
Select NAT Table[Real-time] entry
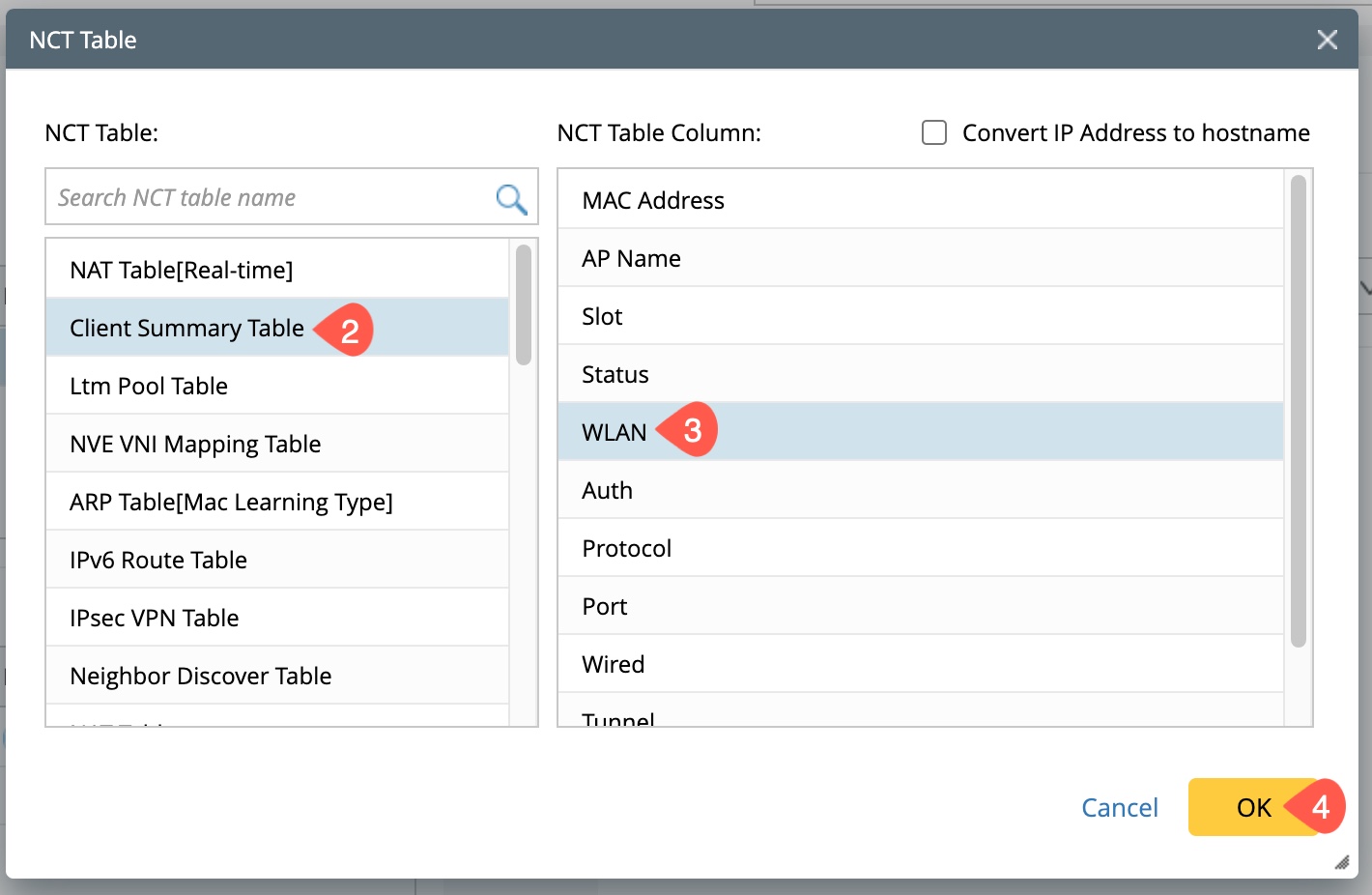coord(182,270)
